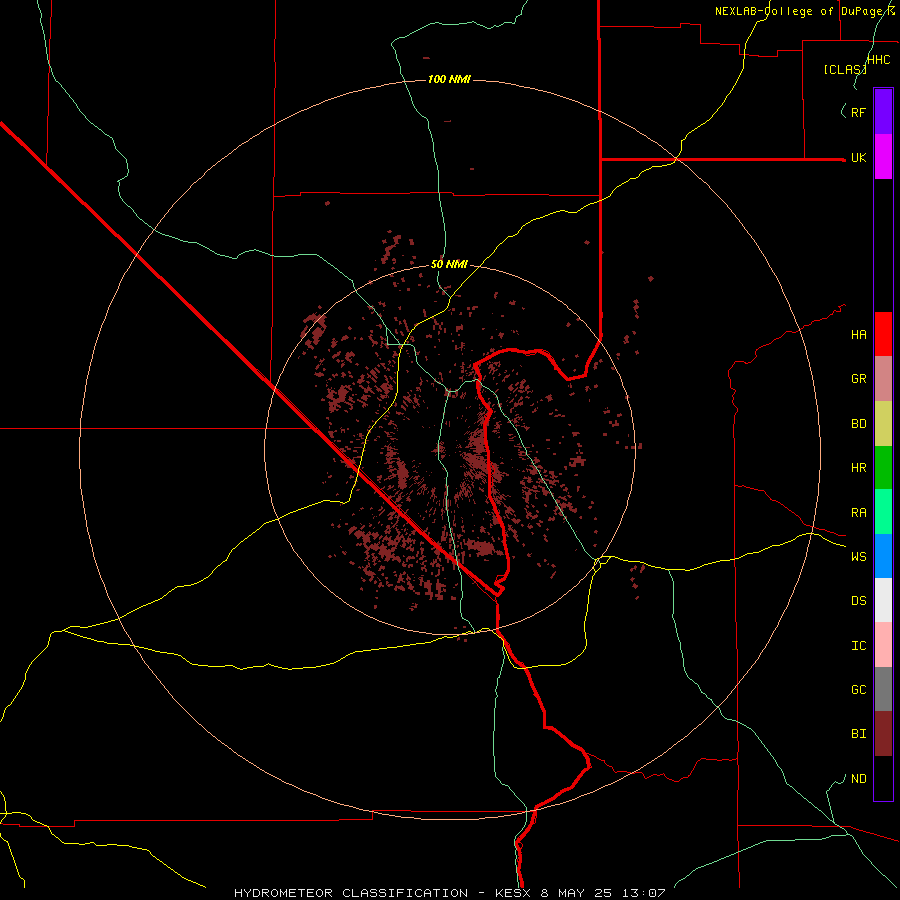This screenshot has height=900, width=900.
Task: Click the 8 MAY 25 date text
Action: (x=575, y=893)
